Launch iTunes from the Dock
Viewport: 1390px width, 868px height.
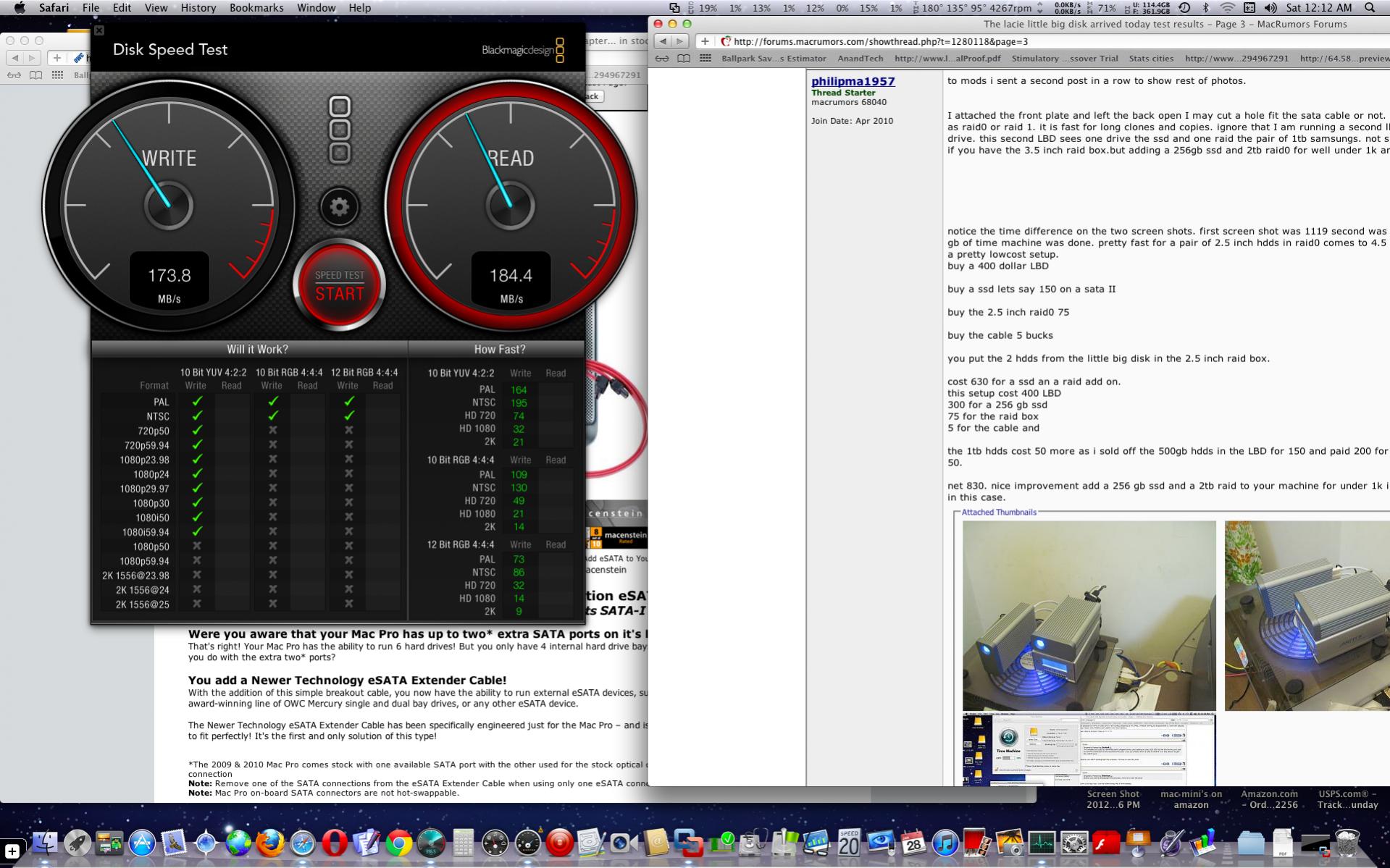tap(945, 843)
